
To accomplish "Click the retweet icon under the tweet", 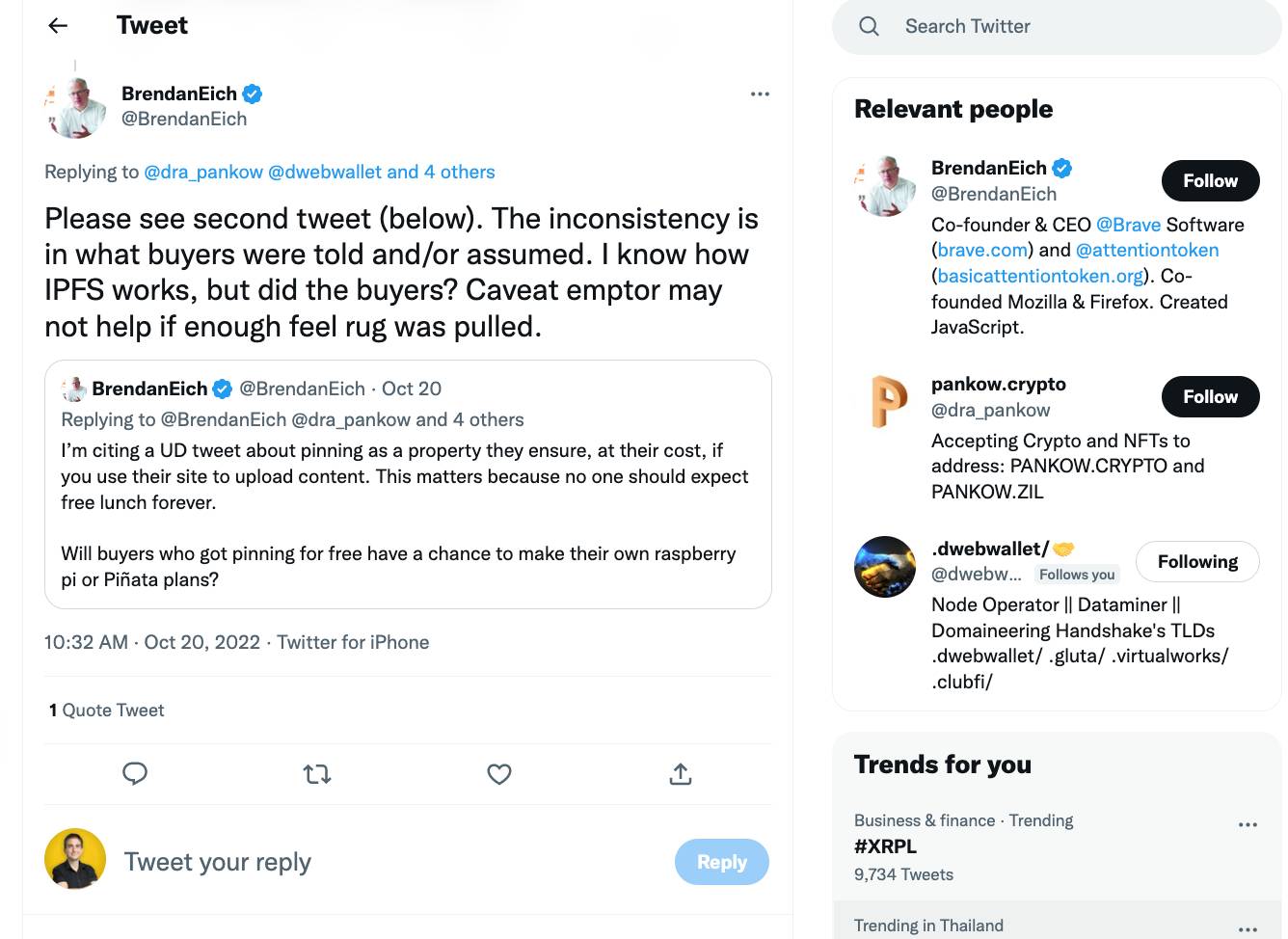I will (317, 773).
